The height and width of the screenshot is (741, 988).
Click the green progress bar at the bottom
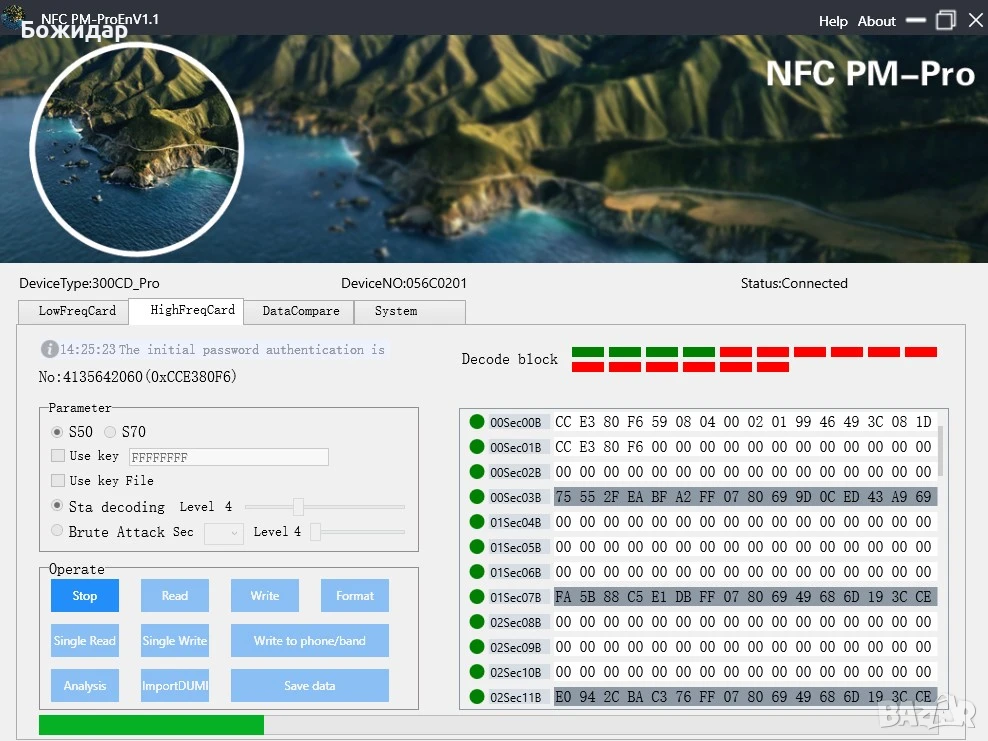click(x=151, y=725)
